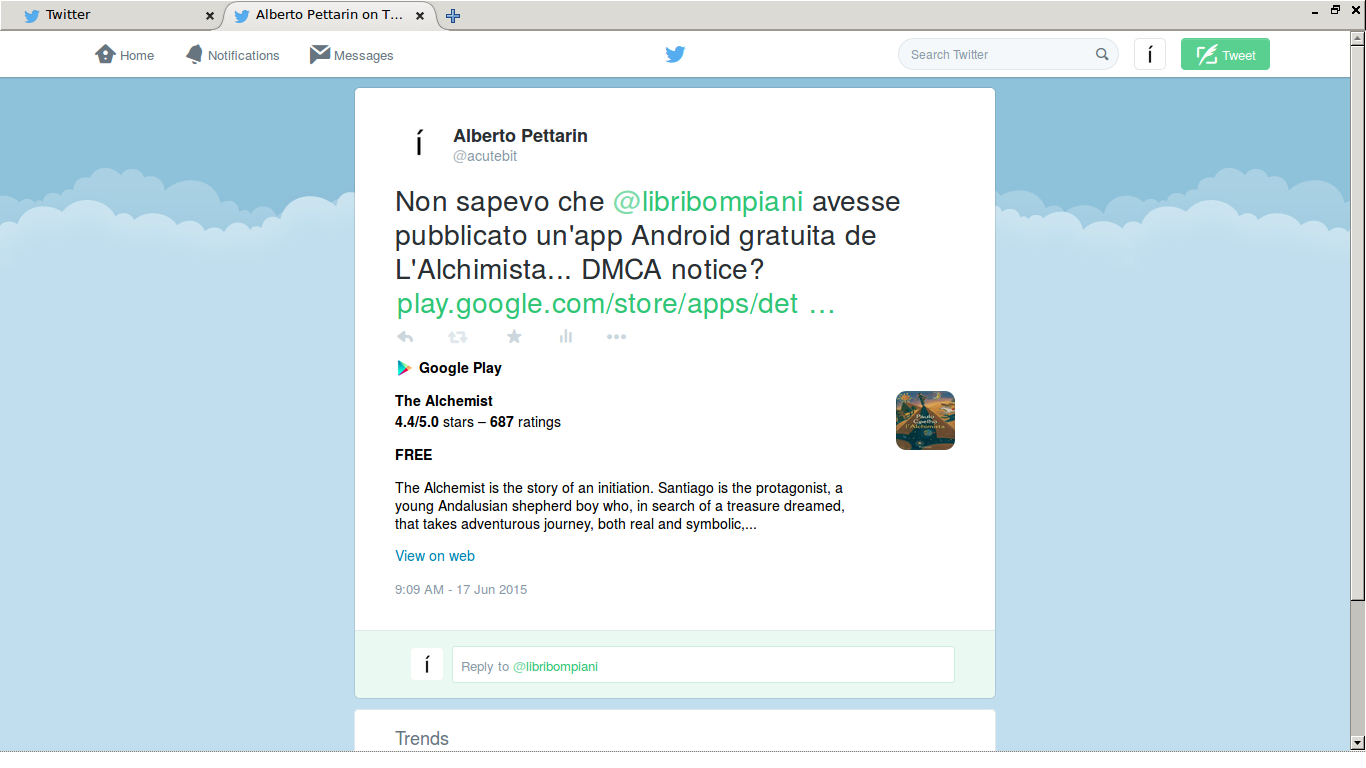Click the Alchemist description paragraph
This screenshot has height=768, width=1366.
(x=620, y=506)
